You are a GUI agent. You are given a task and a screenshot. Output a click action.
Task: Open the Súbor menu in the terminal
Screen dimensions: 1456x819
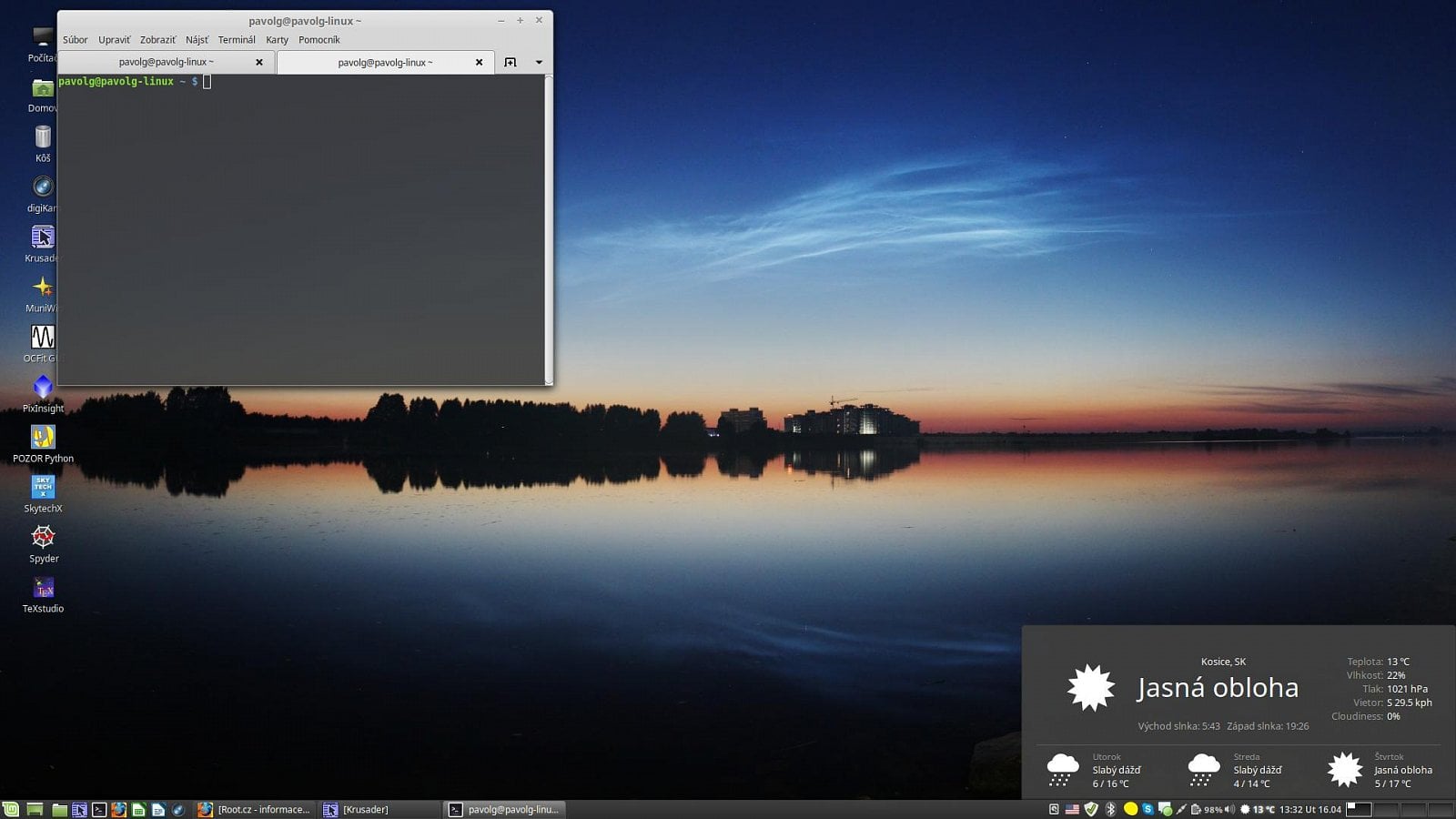(75, 39)
